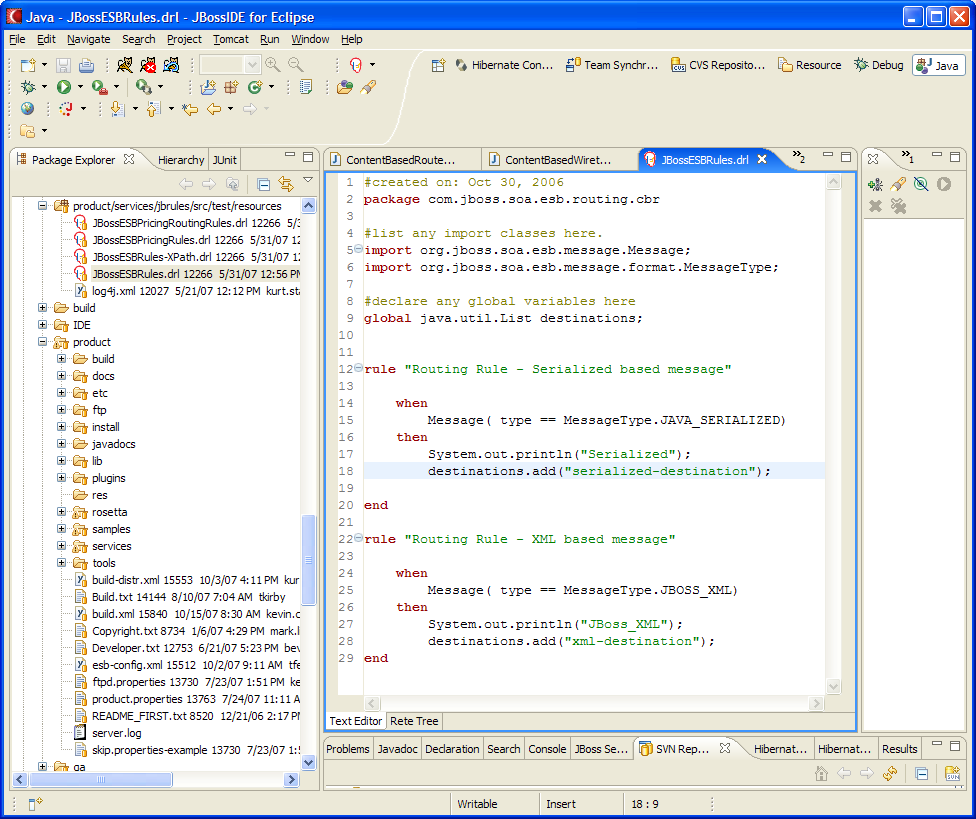The width and height of the screenshot is (976, 819).
Task: Click editor vertical scrollbar up arrow
Action: [x=833, y=182]
